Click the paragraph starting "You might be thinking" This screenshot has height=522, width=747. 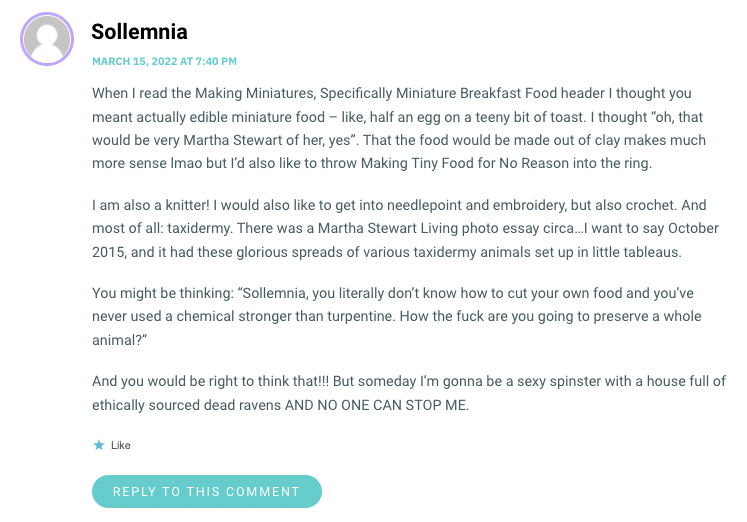[x=396, y=316]
